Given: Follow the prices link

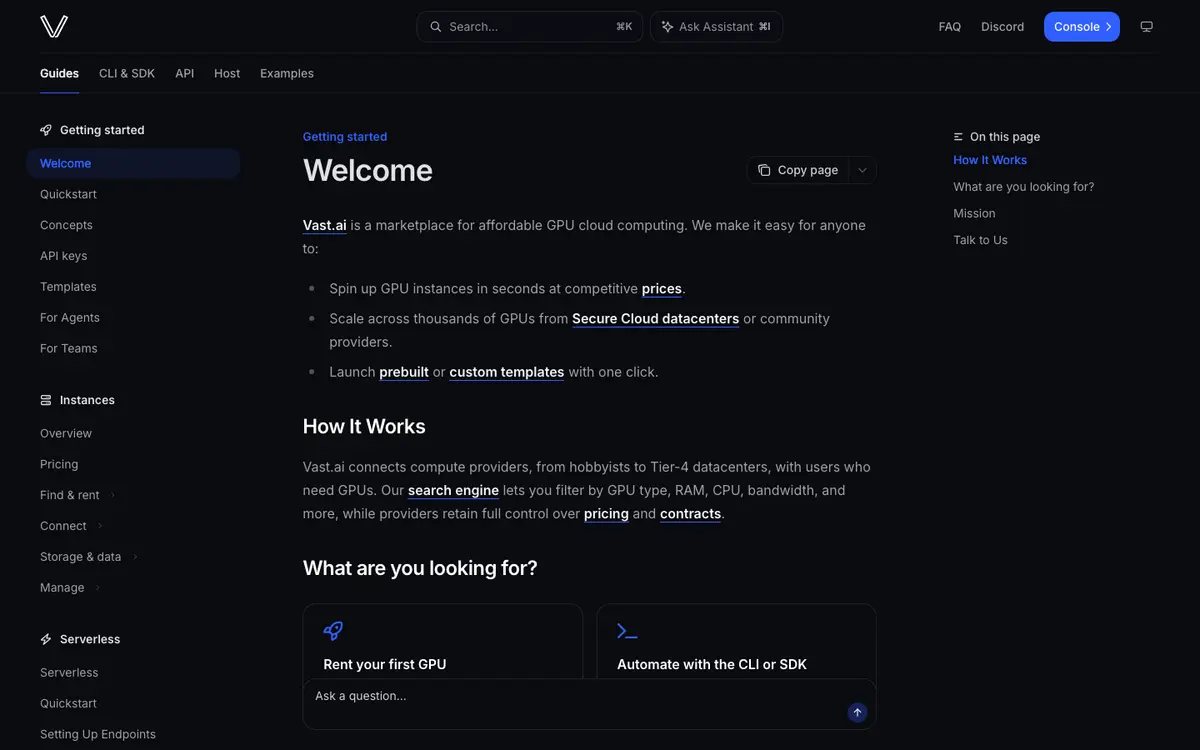Looking at the screenshot, I should click(x=662, y=289).
